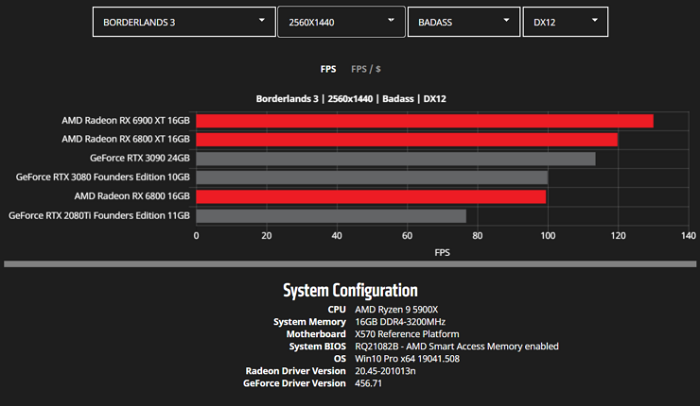Select the gray RTX 3090 bar
Screen dimensions: 700x406
pyautogui.click(x=395, y=159)
